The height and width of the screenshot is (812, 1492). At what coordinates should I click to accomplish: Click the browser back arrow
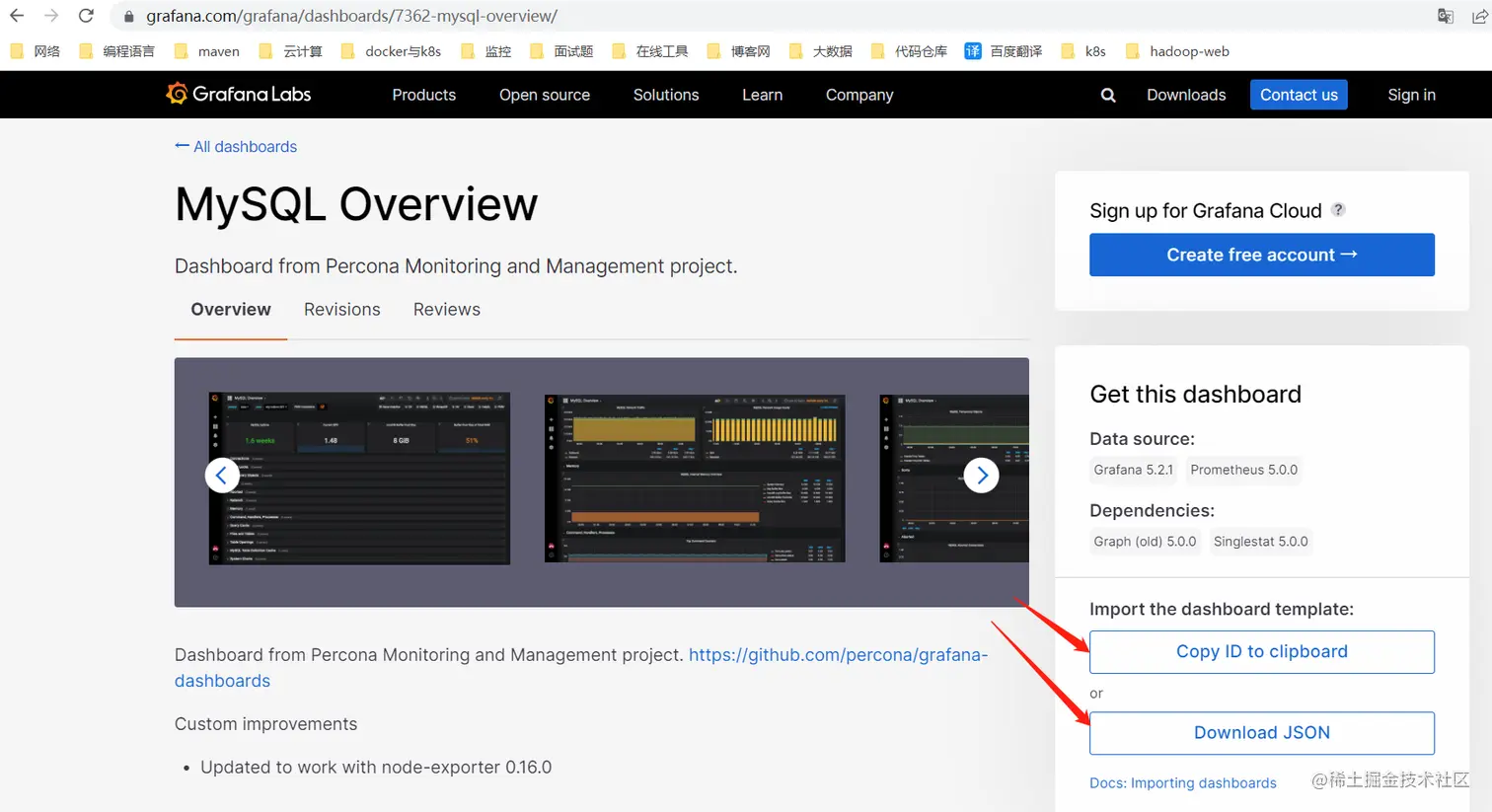[x=17, y=16]
